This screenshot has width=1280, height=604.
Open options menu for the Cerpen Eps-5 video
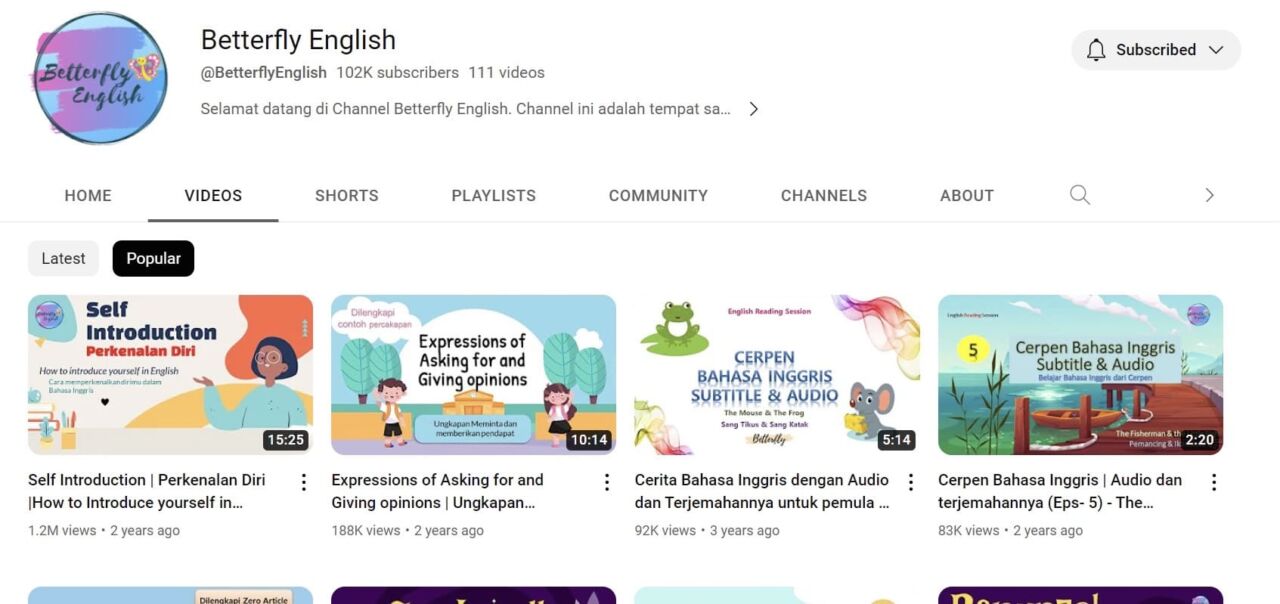click(1214, 481)
